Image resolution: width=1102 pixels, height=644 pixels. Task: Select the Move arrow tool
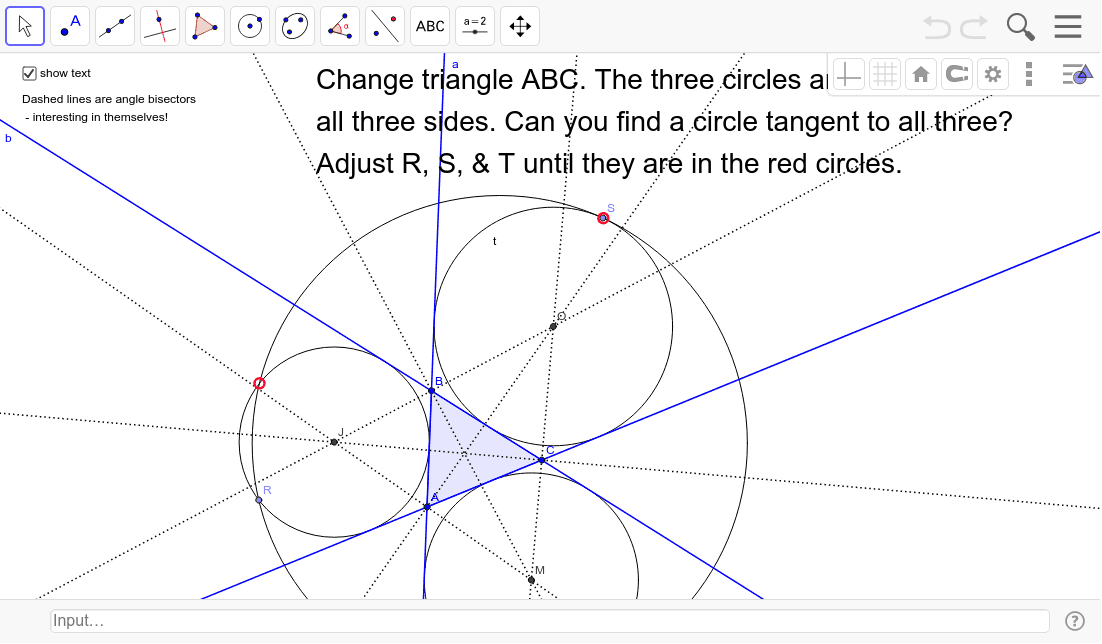(x=25, y=27)
